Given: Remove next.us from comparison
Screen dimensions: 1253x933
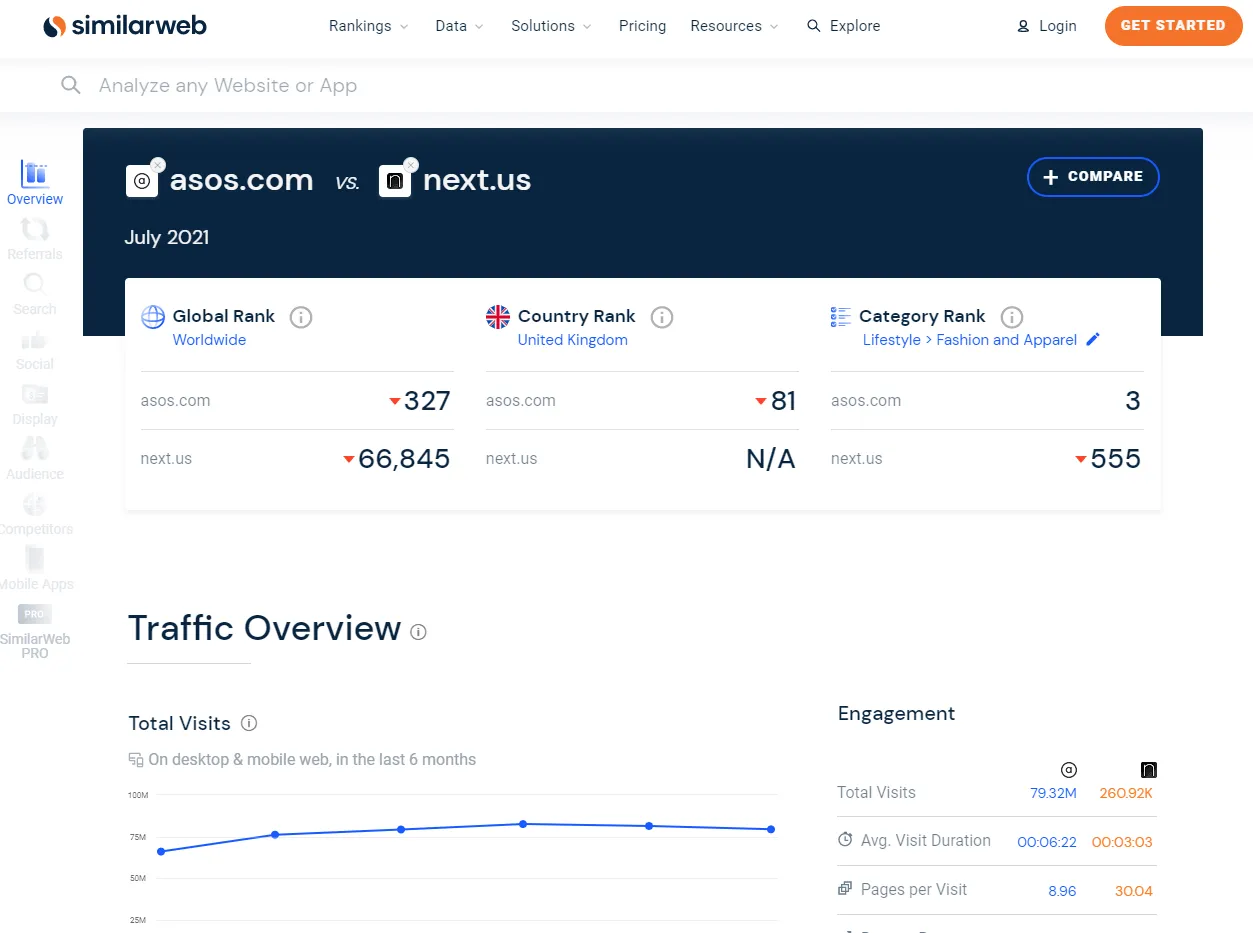Looking at the screenshot, I should pyautogui.click(x=411, y=165).
